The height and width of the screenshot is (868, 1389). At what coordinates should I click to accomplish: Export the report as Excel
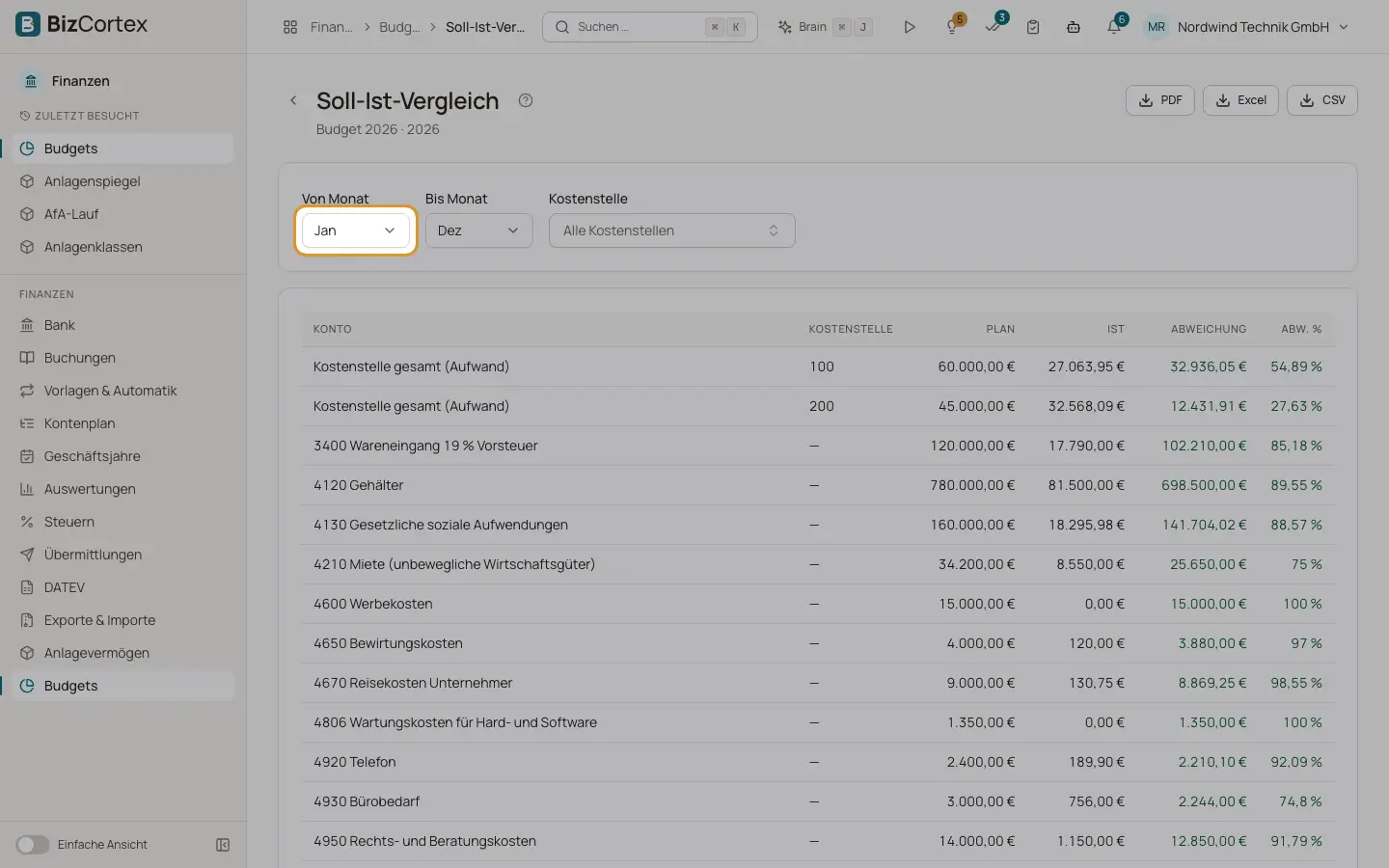tap(1240, 100)
